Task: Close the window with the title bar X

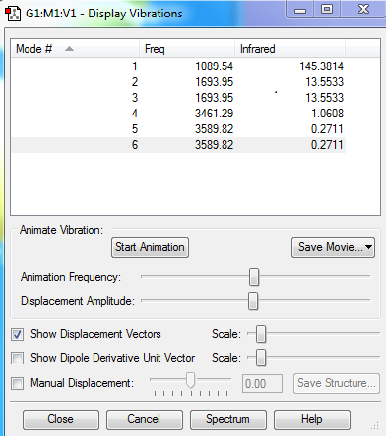Action: coord(363,10)
